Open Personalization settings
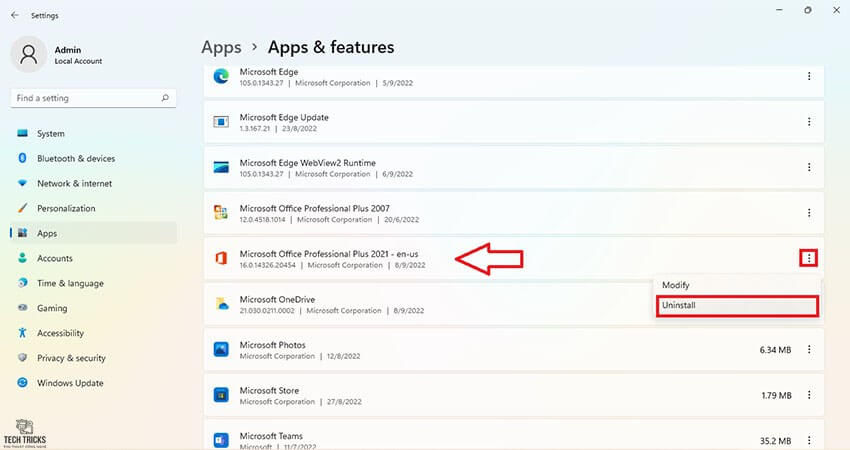 (93, 208)
